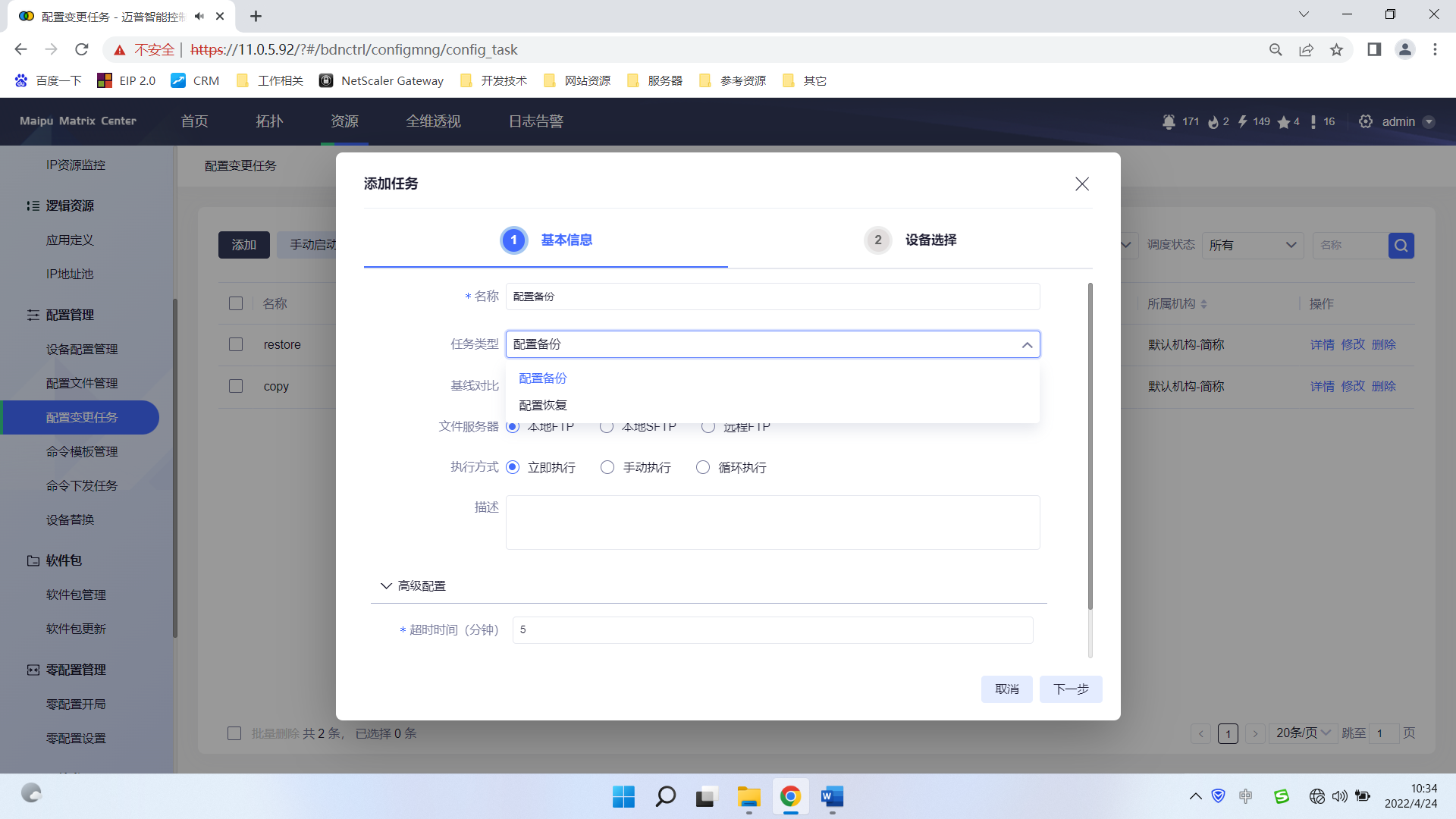Image resolution: width=1456 pixels, height=819 pixels.
Task: Open the alarm bell notifications icon
Action: (1169, 122)
